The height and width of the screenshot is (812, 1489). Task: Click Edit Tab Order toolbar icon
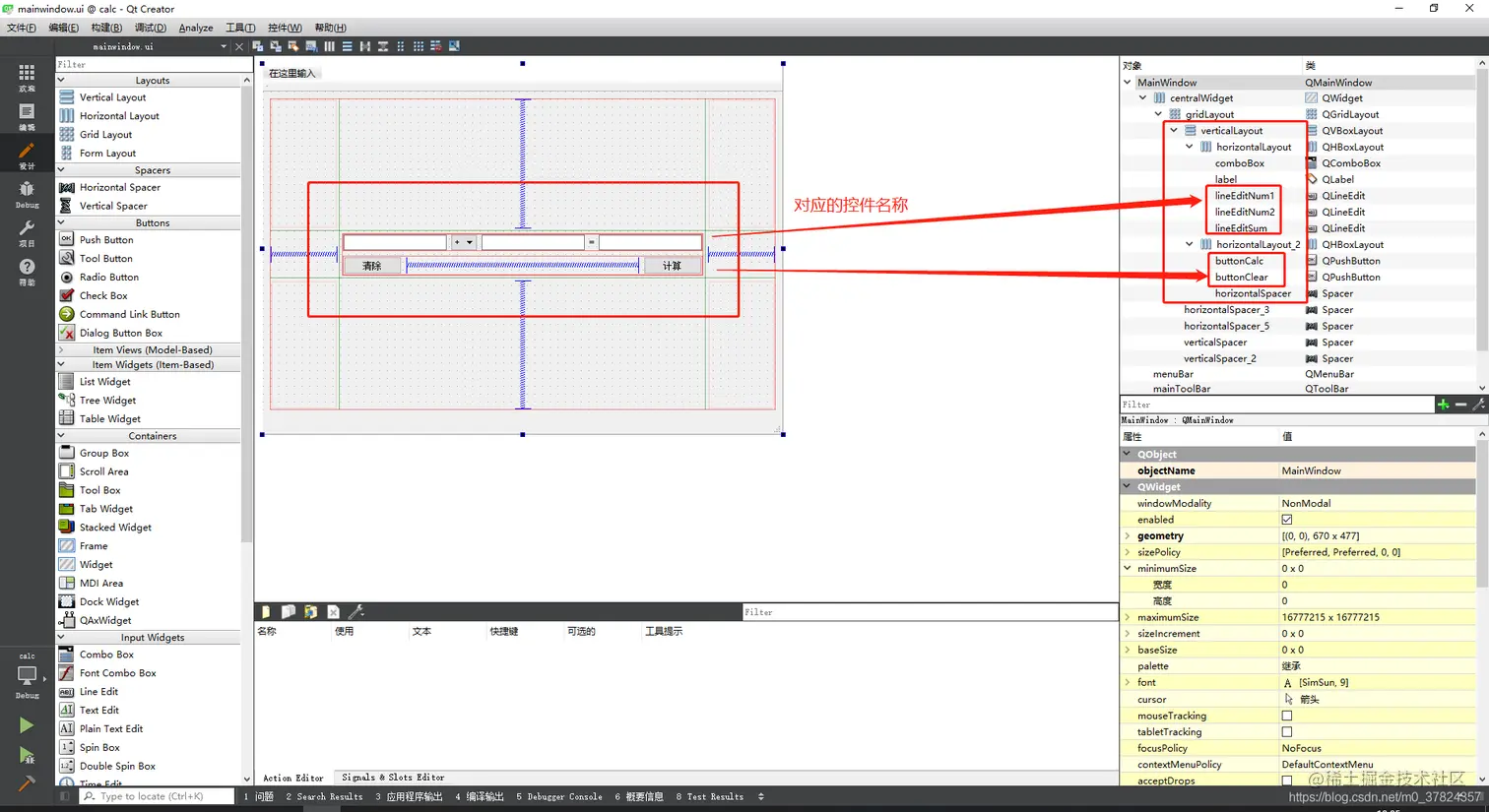click(311, 46)
